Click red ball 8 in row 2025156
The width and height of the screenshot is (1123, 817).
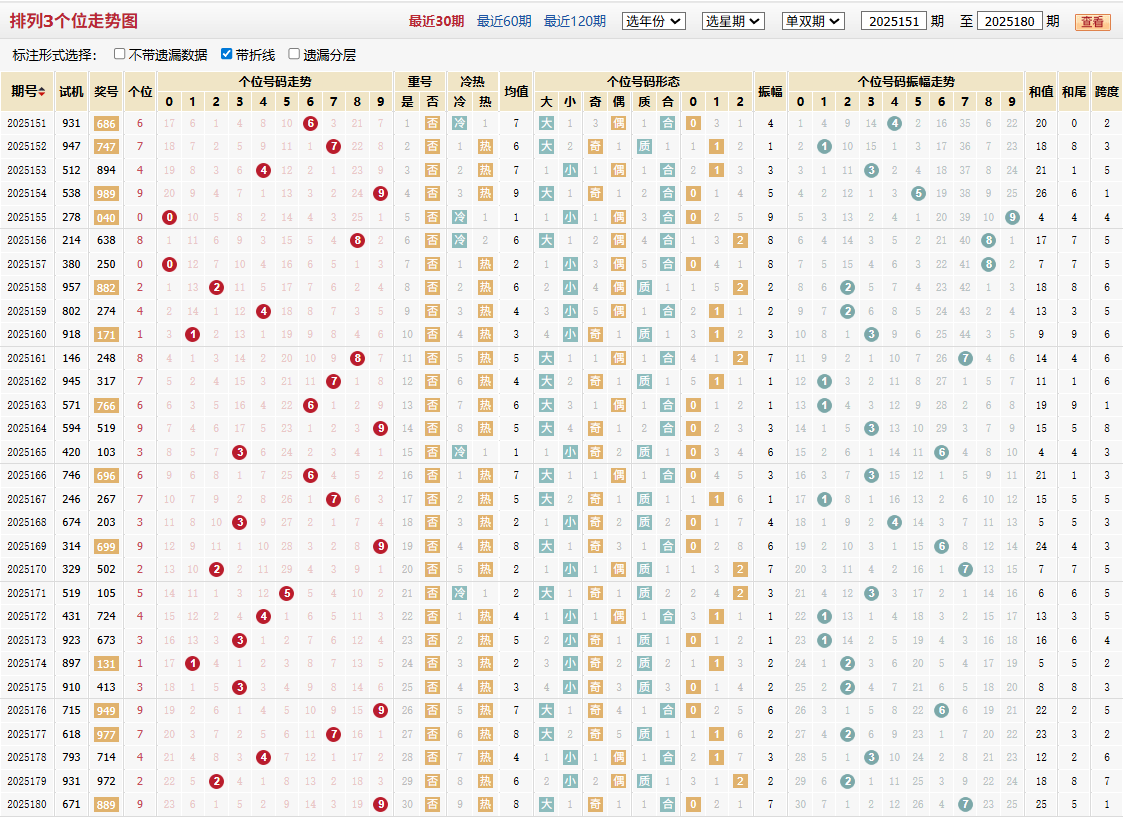click(357, 241)
